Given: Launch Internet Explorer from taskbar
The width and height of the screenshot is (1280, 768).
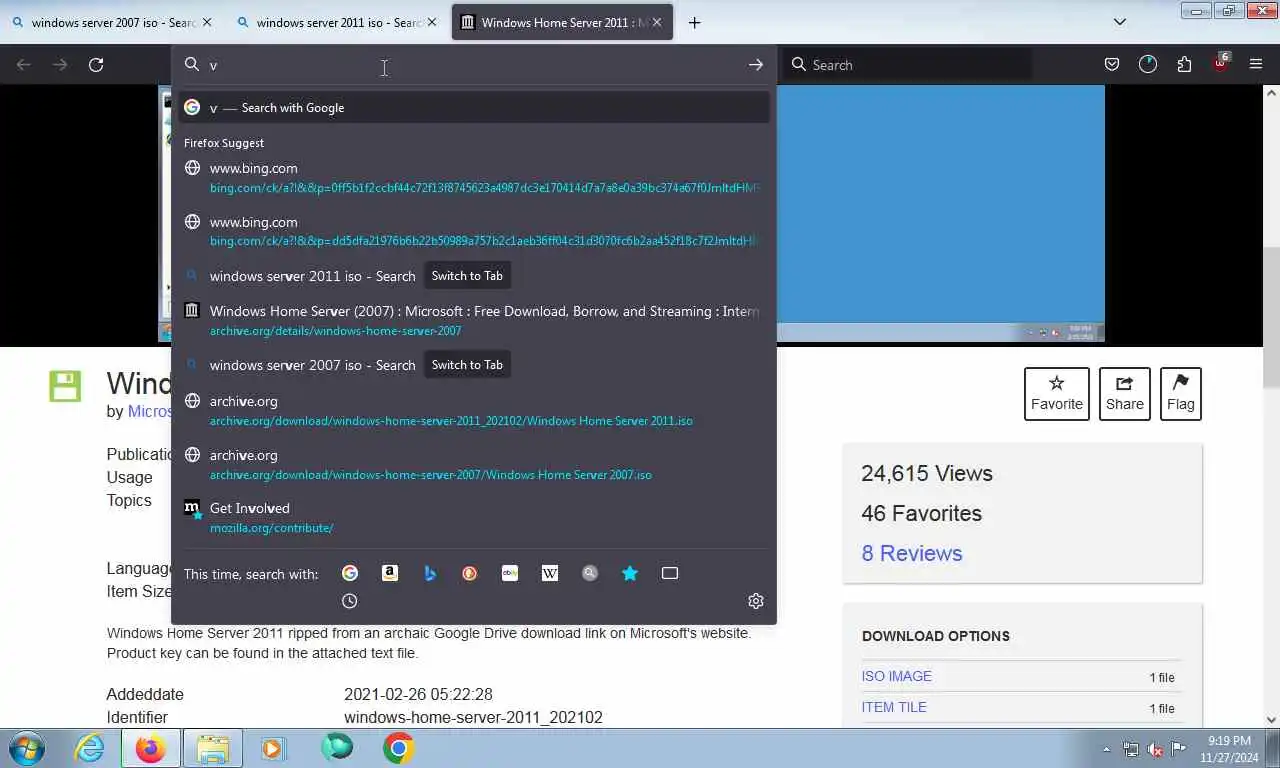Looking at the screenshot, I should [x=89, y=748].
